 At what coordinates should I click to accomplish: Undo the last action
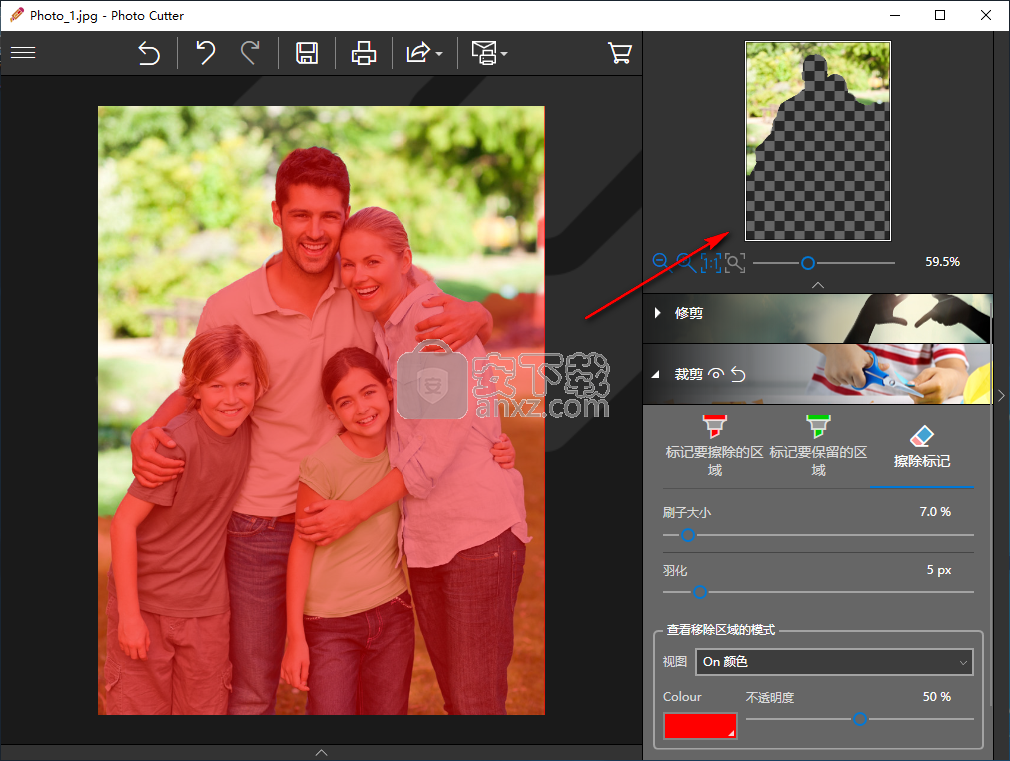point(205,53)
